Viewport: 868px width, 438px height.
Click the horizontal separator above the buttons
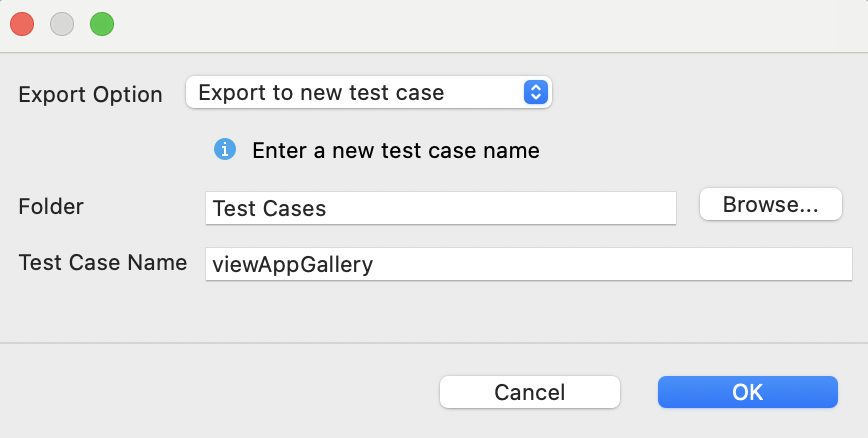tap(434, 343)
